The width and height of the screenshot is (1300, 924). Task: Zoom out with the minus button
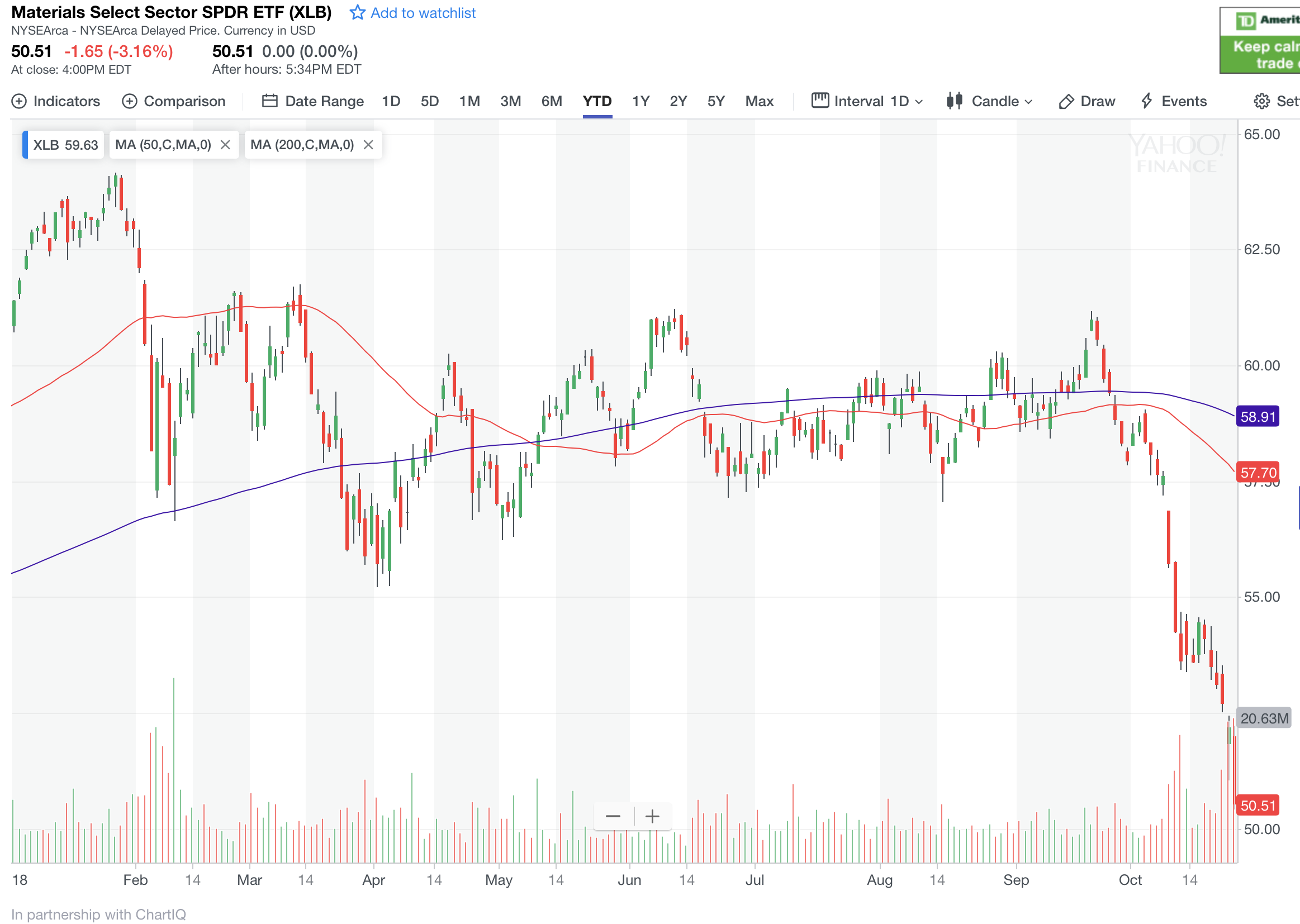pyautogui.click(x=613, y=817)
